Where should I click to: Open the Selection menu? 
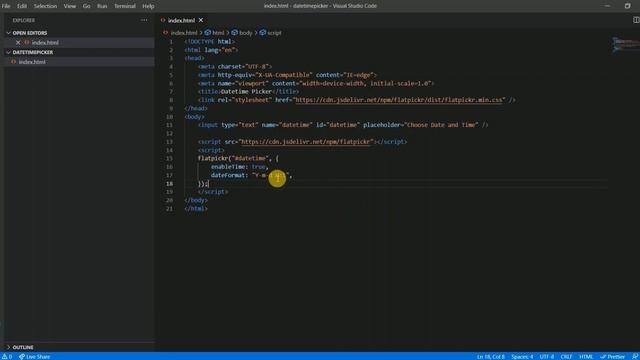[x=45, y=6]
